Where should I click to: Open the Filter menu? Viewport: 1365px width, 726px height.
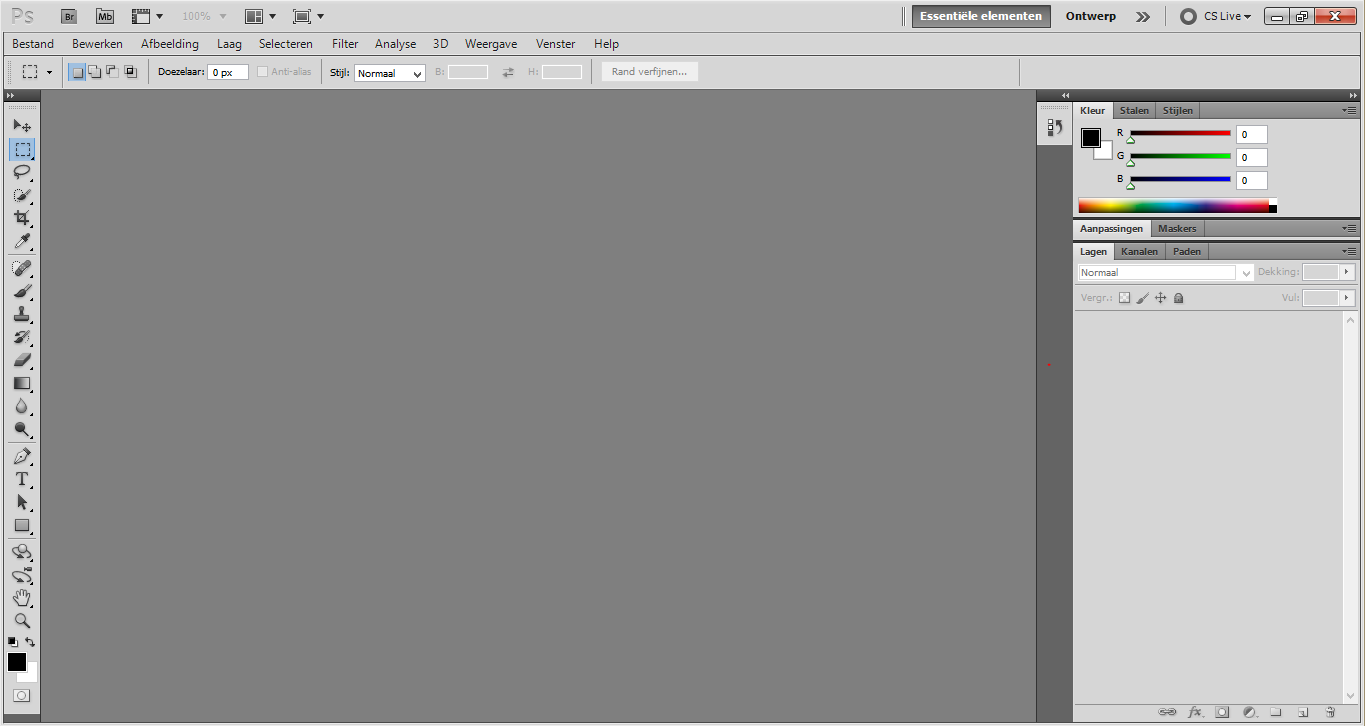click(x=345, y=44)
